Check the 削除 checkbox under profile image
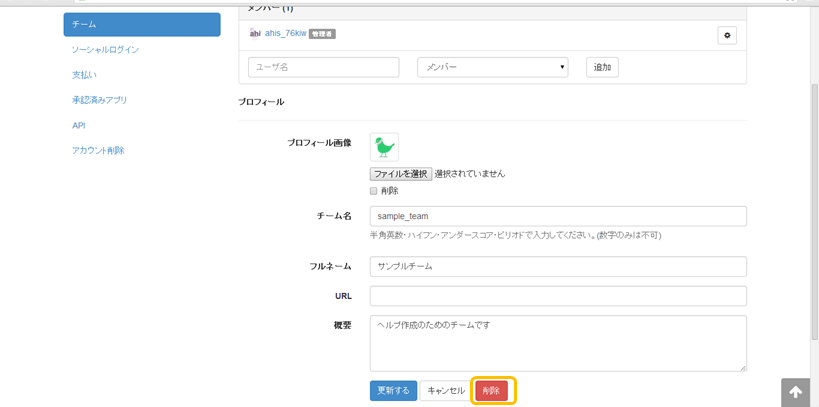 (374, 190)
